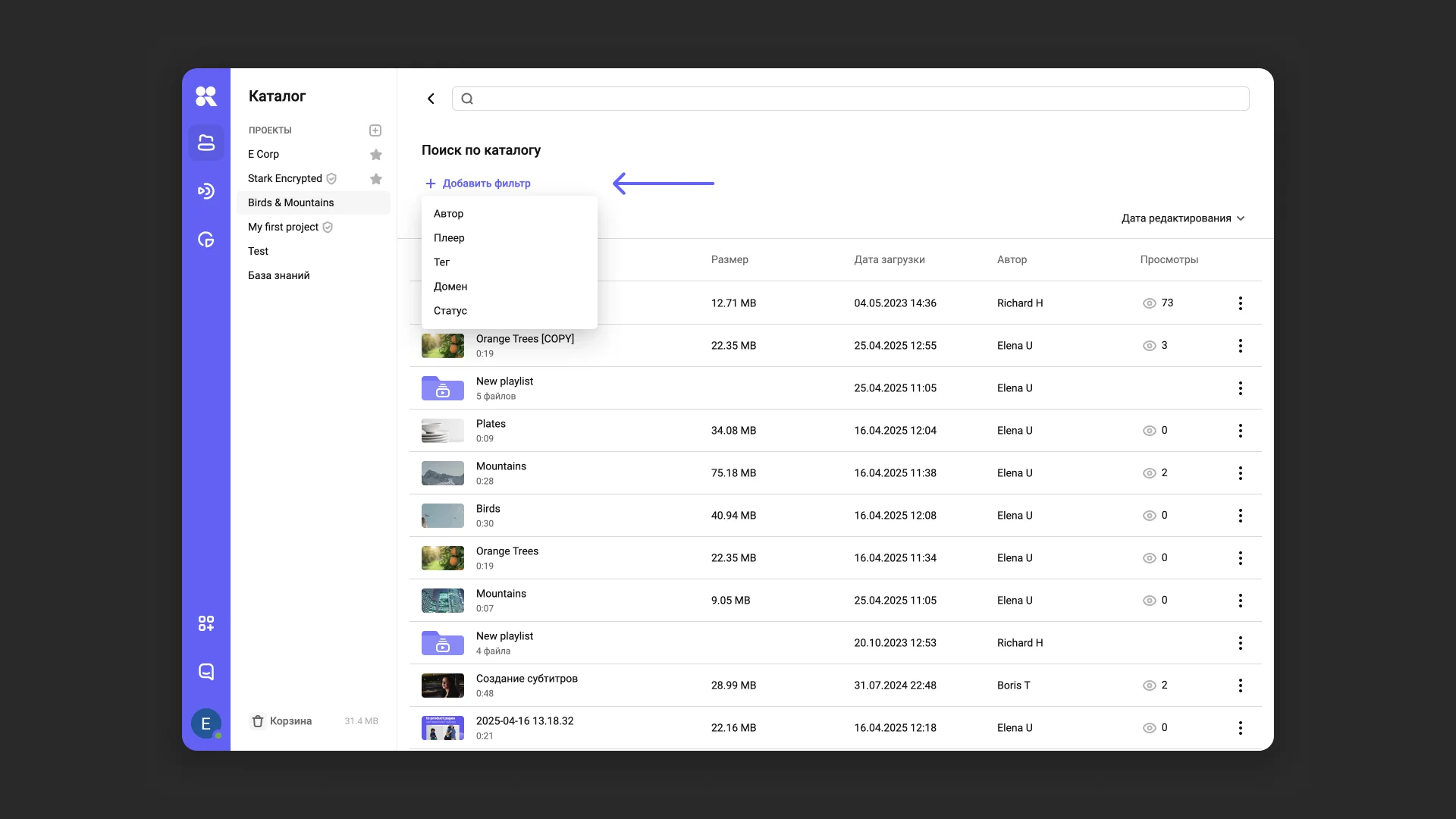This screenshot has width=1456, height=819.
Task: Click the plus icon next to ПРОЕКТЫ
Action: (x=375, y=130)
